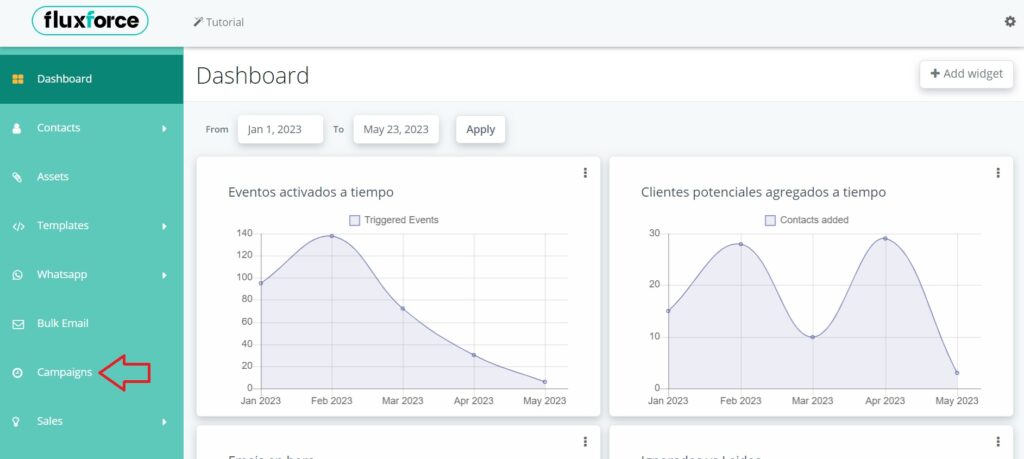The width and height of the screenshot is (1024, 459).
Task: Click the Templates code icon
Action: 18,226
